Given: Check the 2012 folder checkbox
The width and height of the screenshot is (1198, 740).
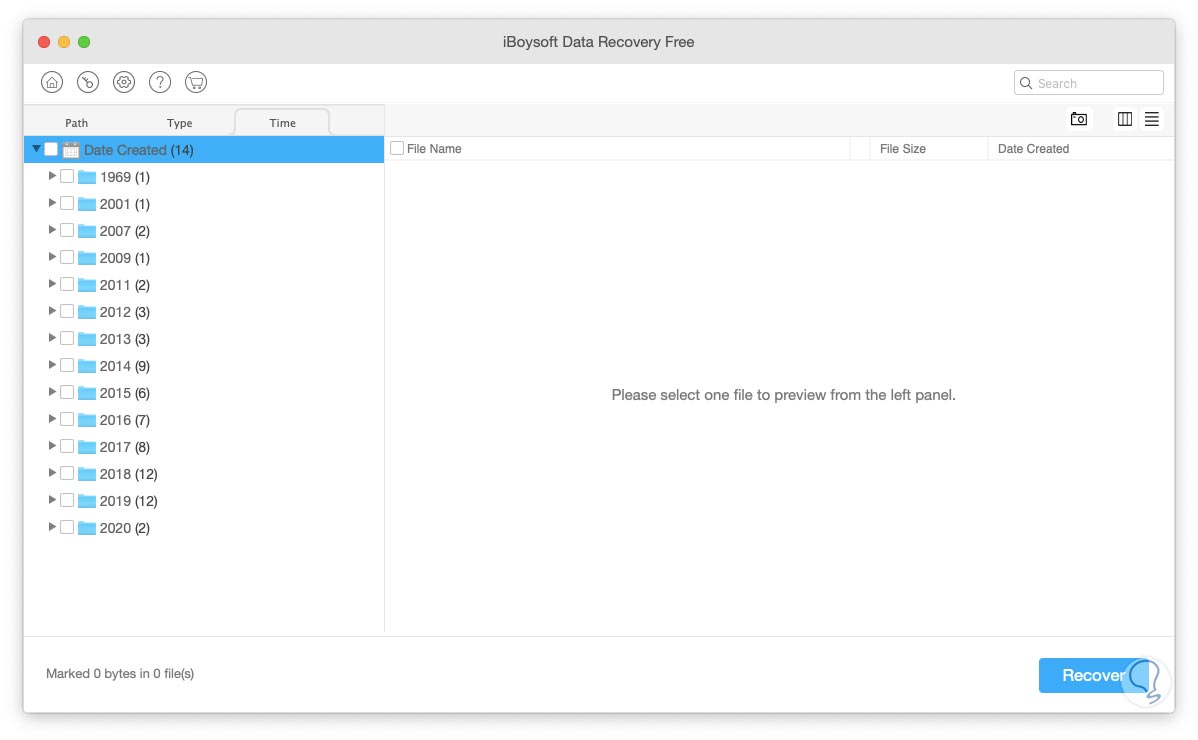Looking at the screenshot, I should [67, 312].
